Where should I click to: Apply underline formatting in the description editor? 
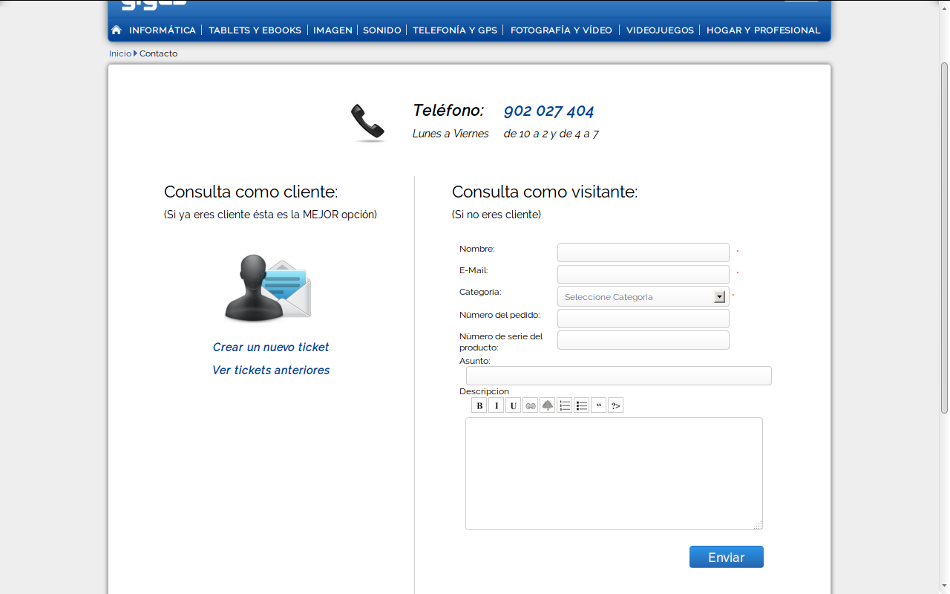tap(513, 405)
